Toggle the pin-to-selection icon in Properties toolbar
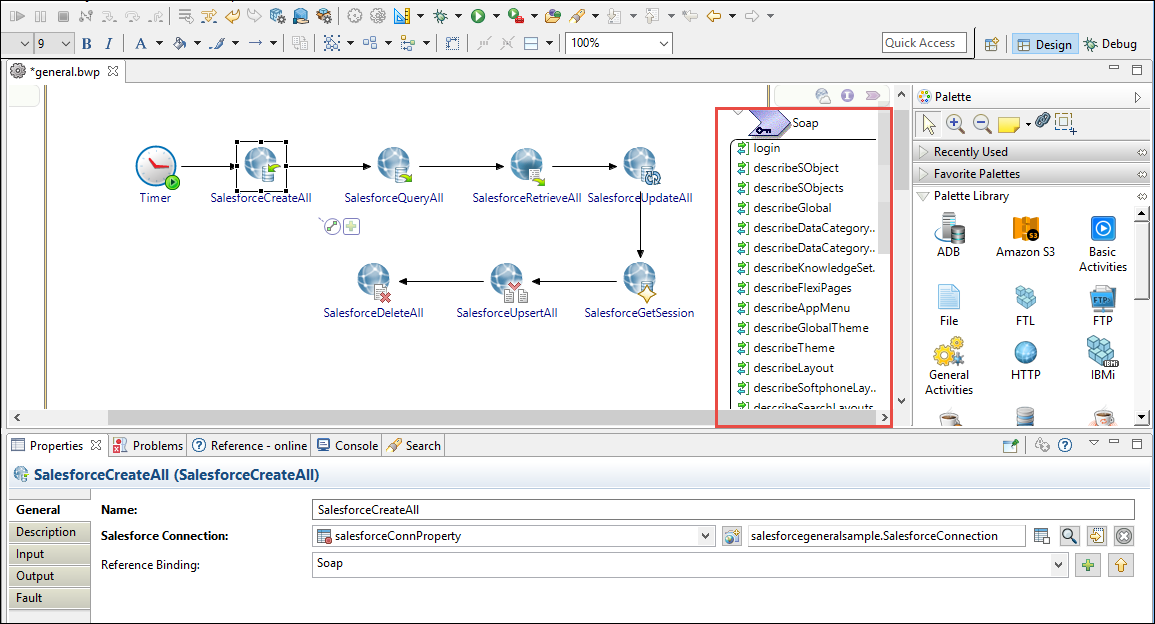Viewport: 1155px width, 624px height. point(1011,445)
